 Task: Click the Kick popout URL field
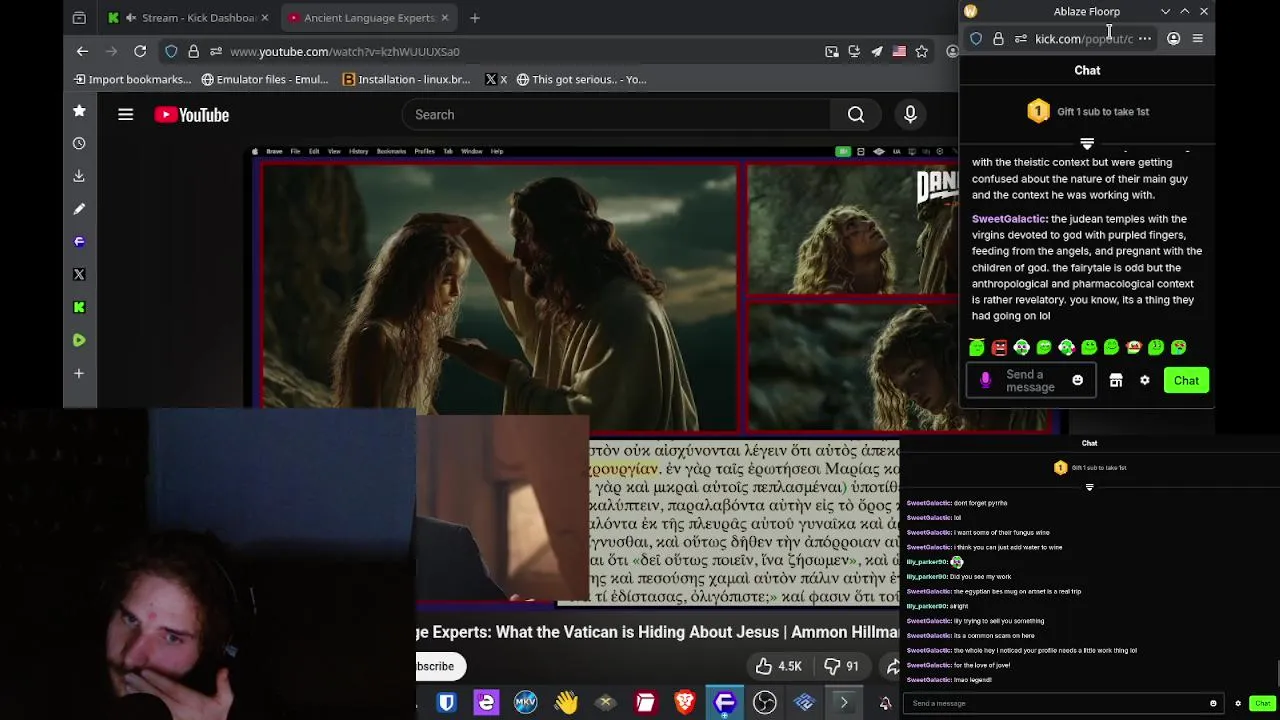click(1083, 39)
